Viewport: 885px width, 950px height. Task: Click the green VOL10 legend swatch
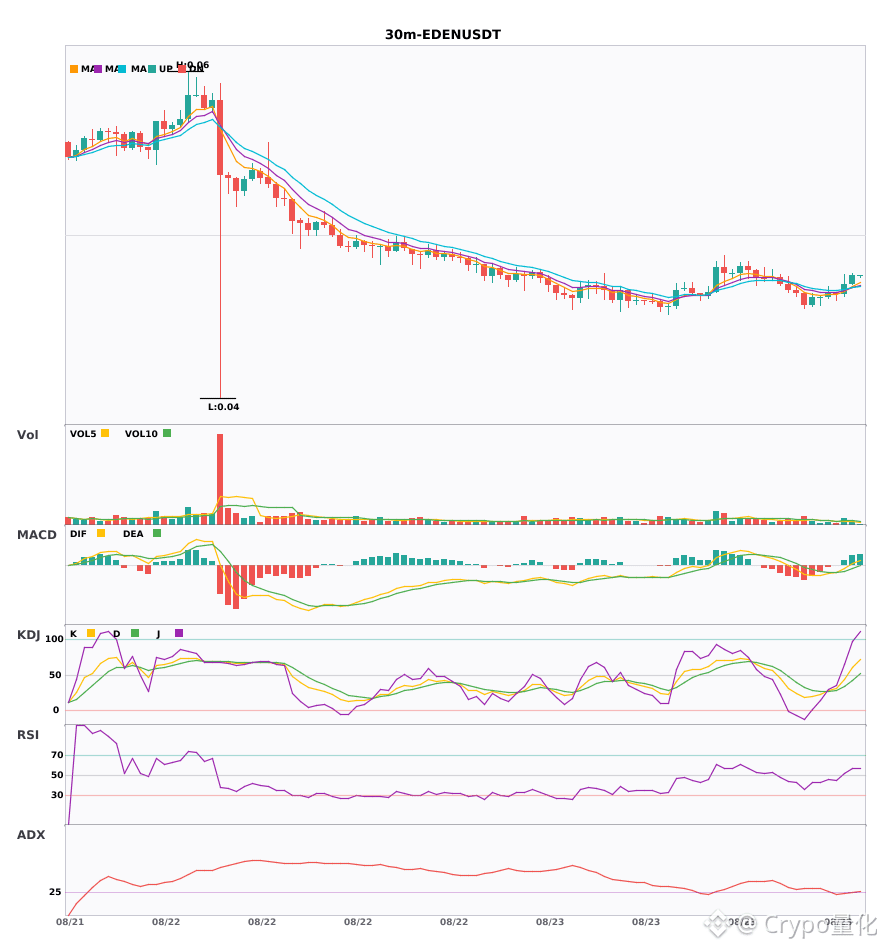point(167,433)
